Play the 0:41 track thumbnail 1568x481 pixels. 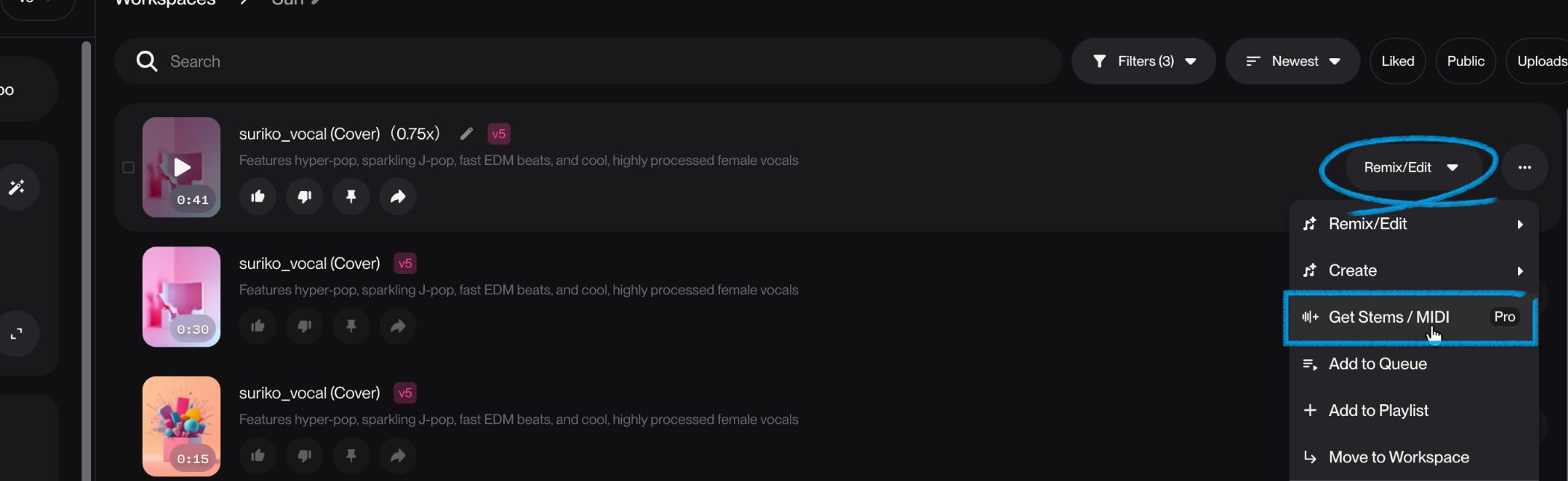(x=181, y=167)
